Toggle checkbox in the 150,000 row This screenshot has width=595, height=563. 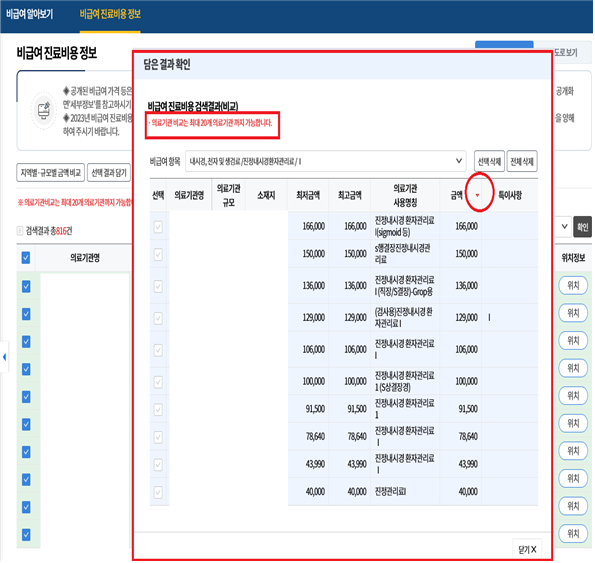coord(158,255)
